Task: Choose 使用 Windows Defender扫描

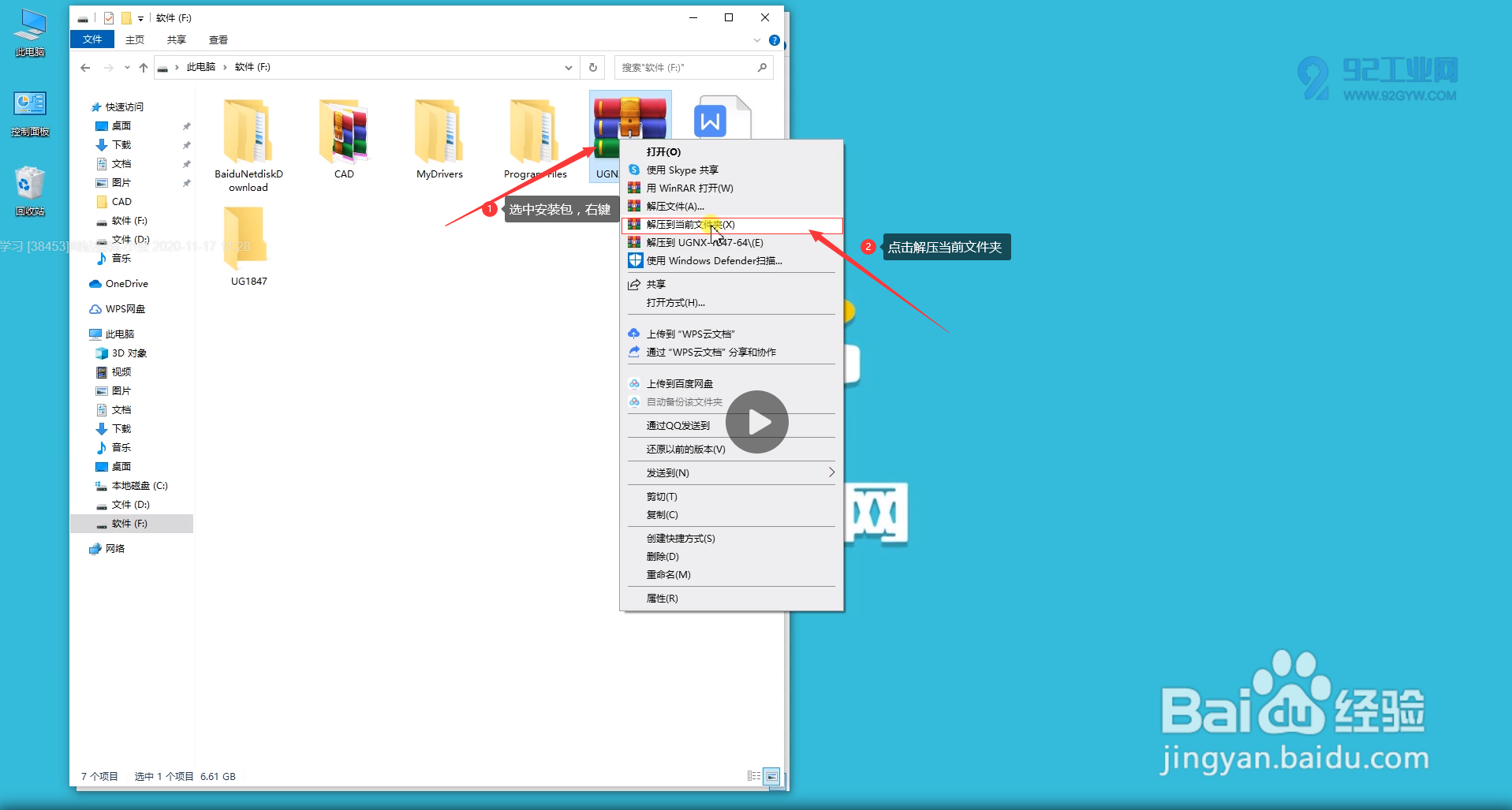Action: click(732, 260)
